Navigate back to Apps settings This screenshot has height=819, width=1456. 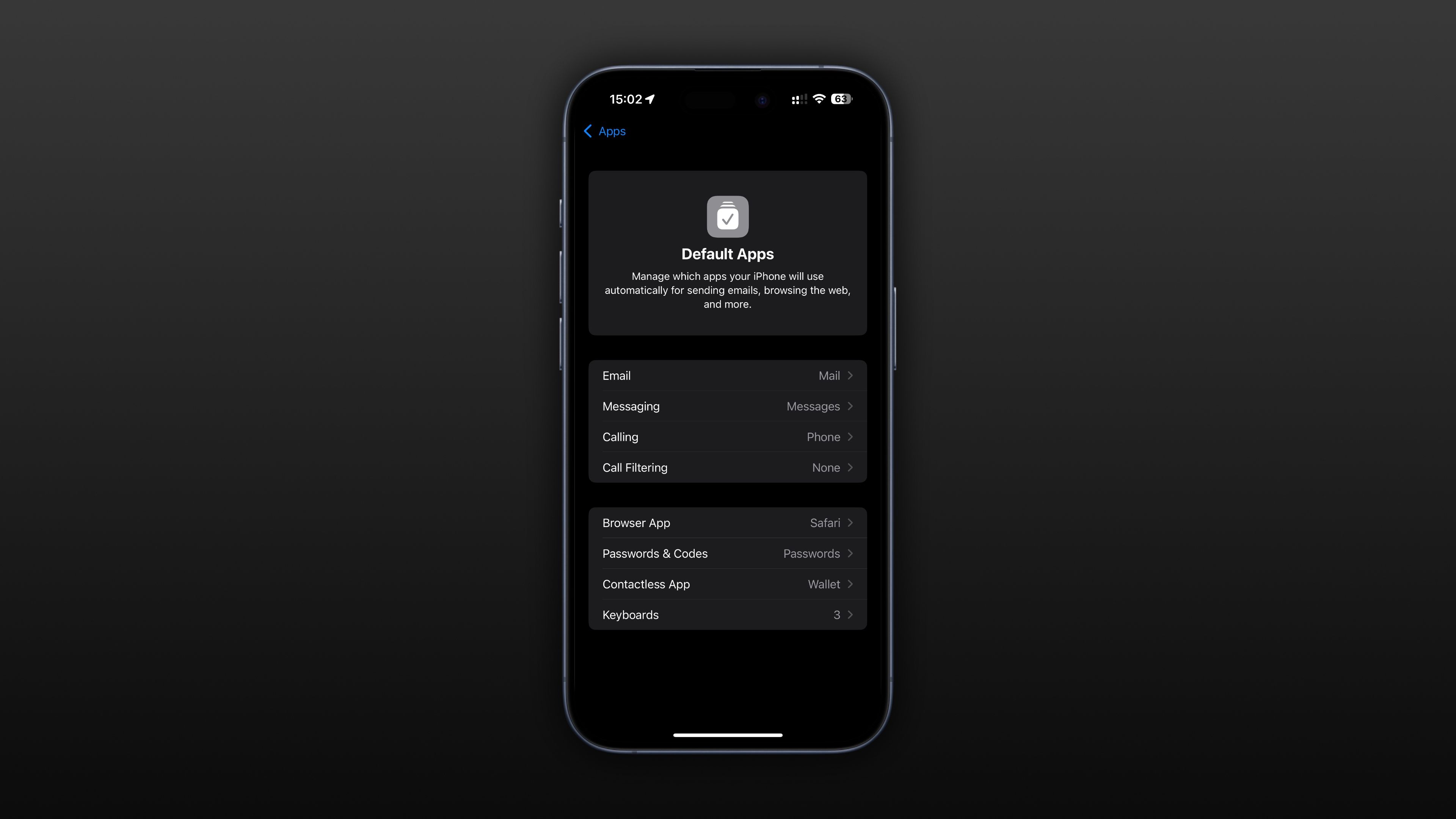pos(604,131)
